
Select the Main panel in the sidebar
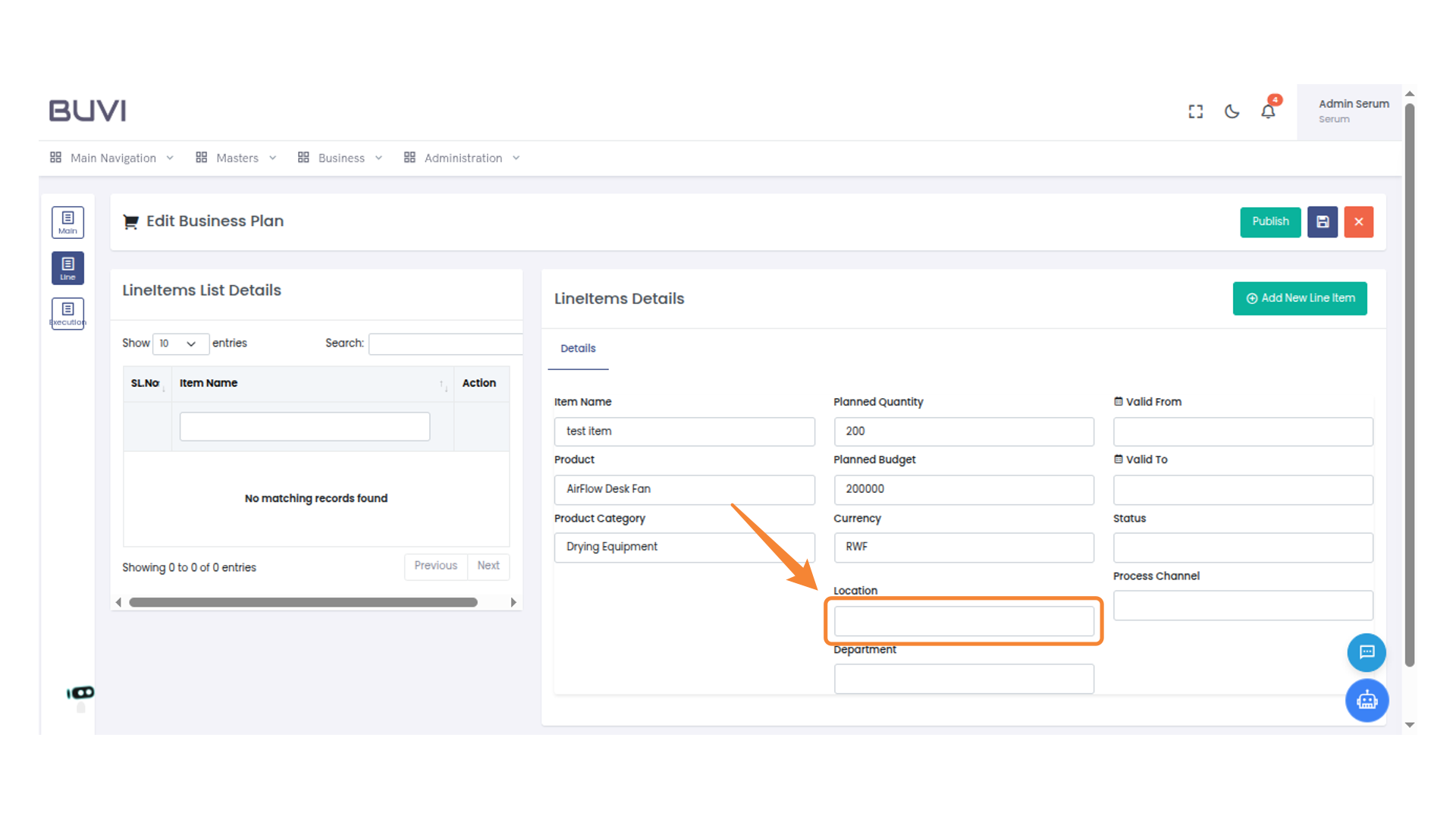(x=67, y=221)
